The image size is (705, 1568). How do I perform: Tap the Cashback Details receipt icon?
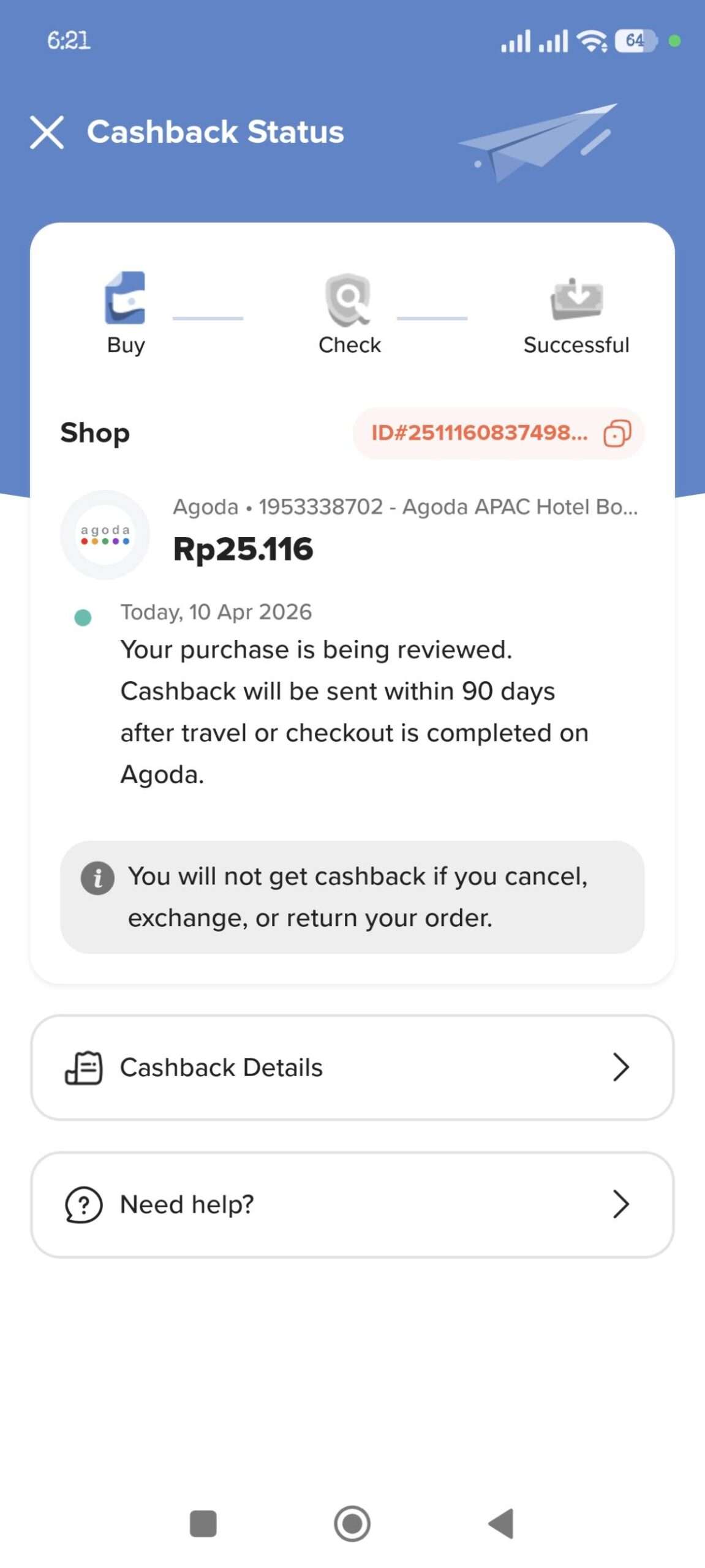point(84,1068)
